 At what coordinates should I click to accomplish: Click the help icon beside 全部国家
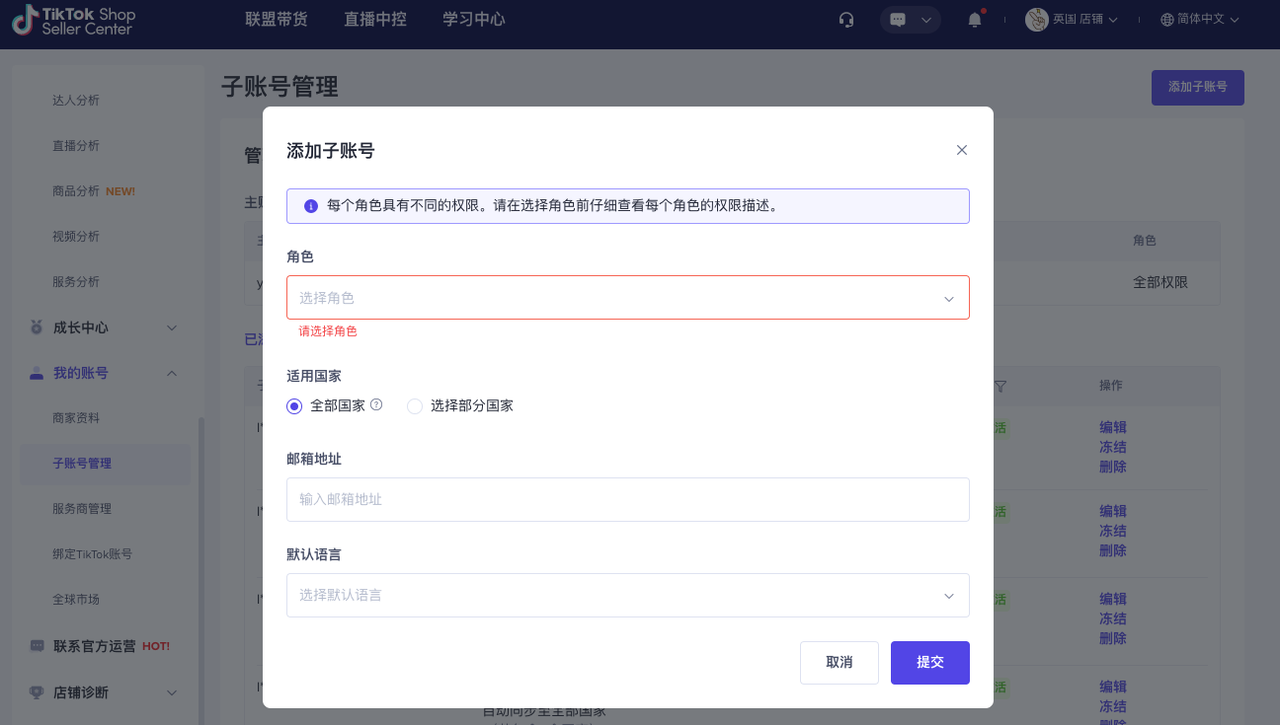pos(377,405)
